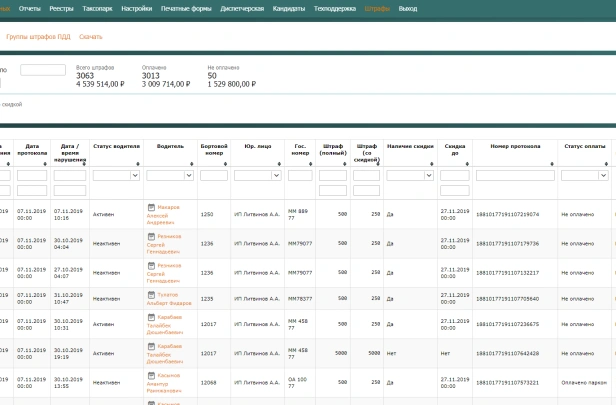Click the Бортовой номер filter field
The height and width of the screenshot is (405, 616).
pos(213,175)
